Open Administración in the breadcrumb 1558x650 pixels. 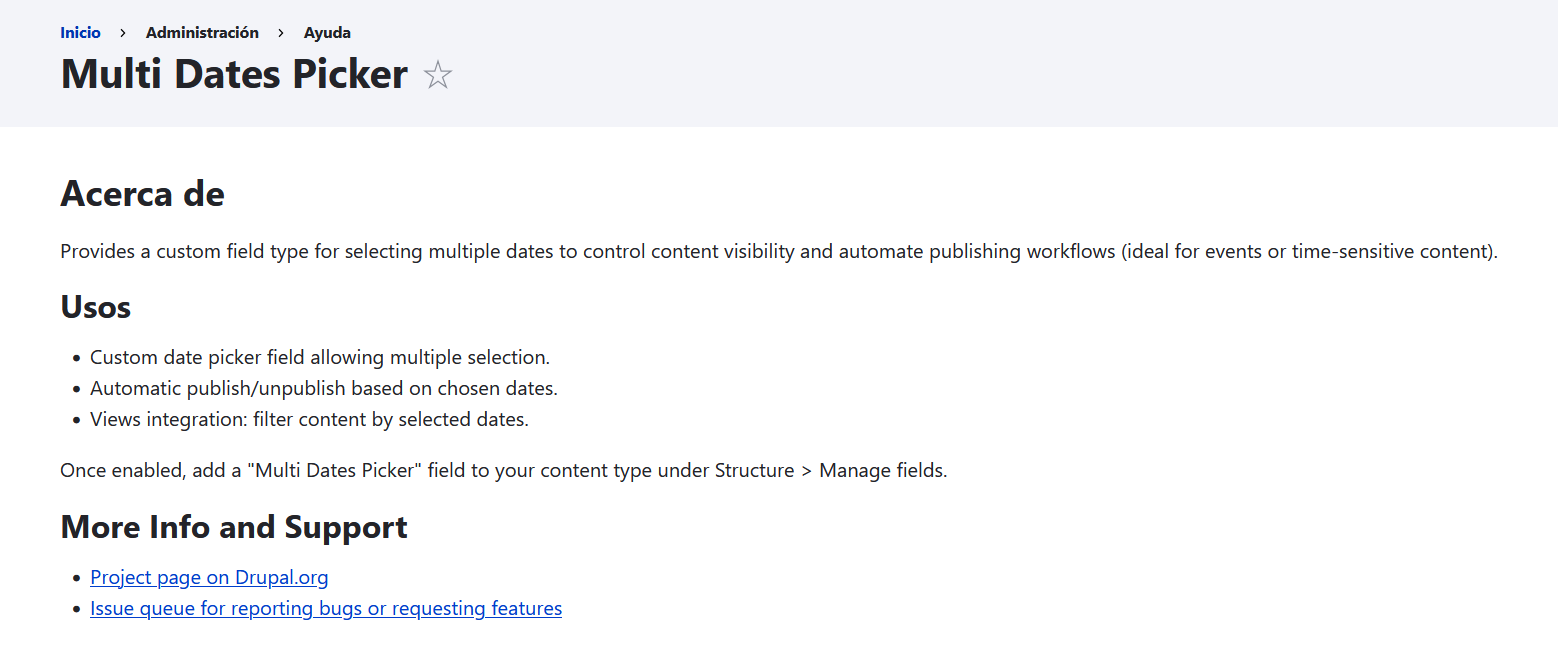coord(202,32)
